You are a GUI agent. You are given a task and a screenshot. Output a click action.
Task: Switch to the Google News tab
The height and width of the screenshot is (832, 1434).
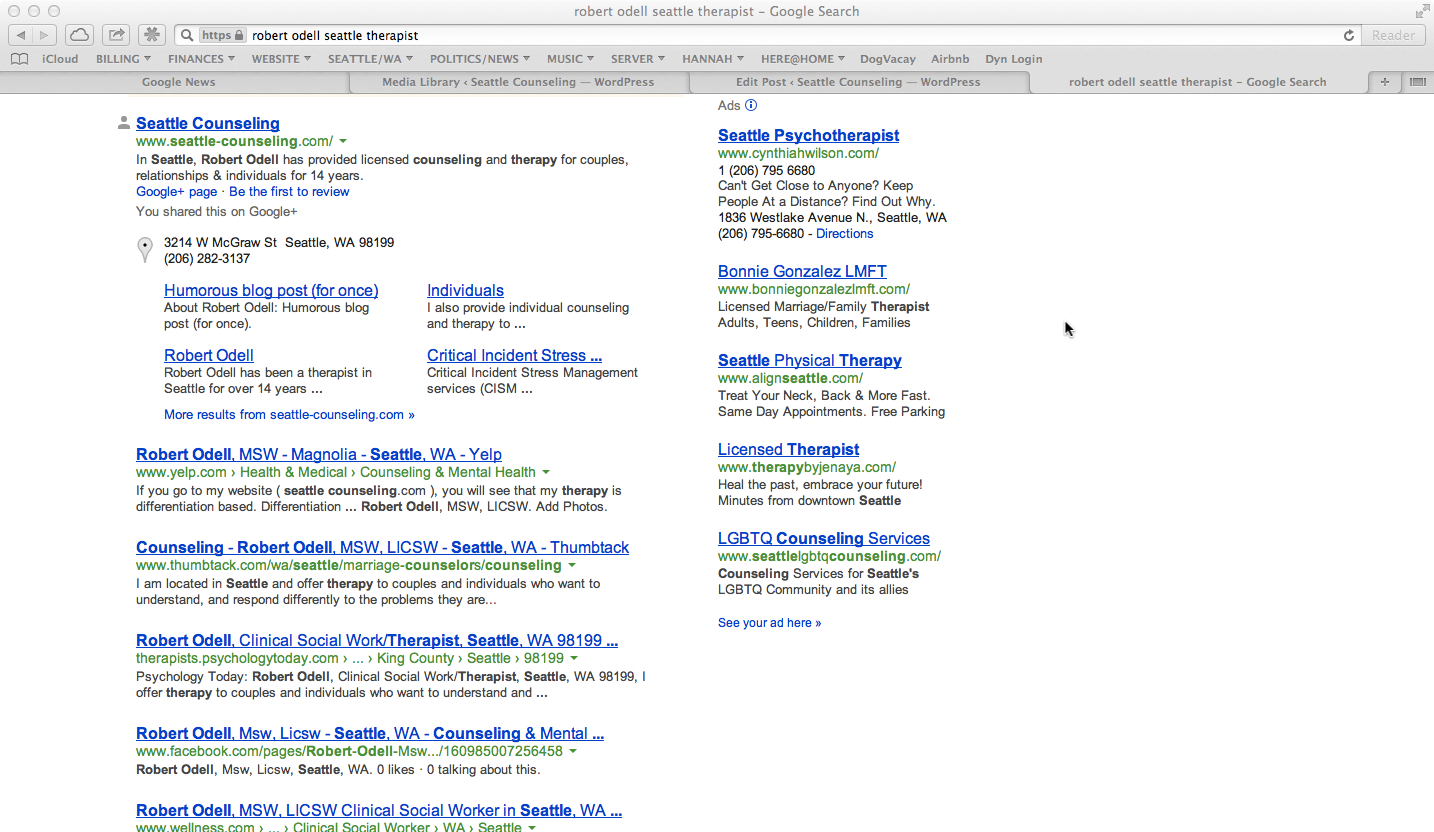[x=178, y=82]
